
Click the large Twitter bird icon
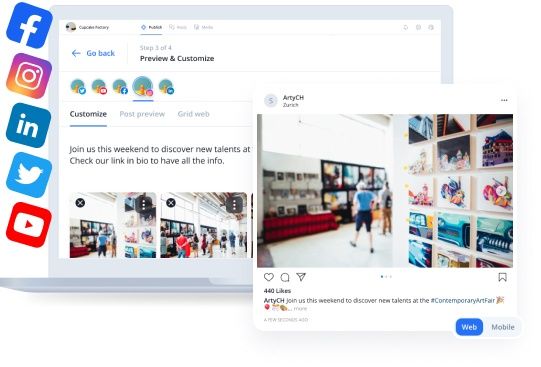click(29, 175)
